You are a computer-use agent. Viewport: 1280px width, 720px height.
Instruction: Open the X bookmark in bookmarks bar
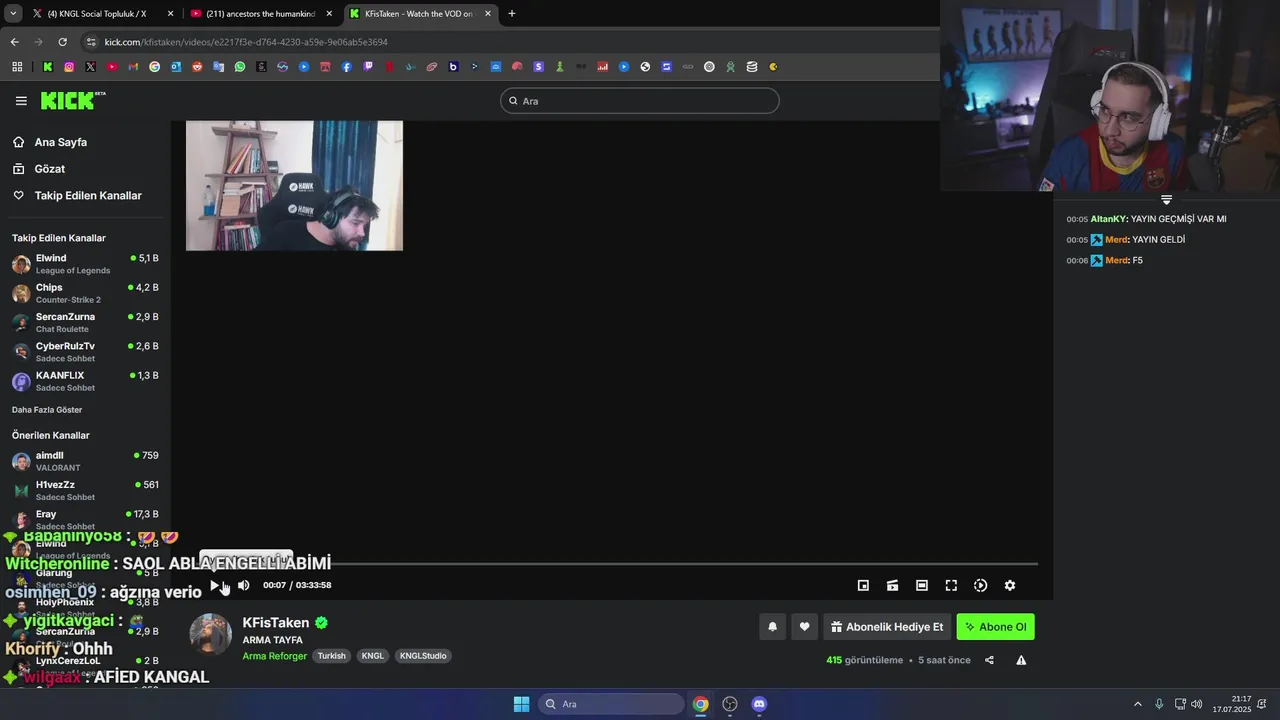tap(90, 67)
